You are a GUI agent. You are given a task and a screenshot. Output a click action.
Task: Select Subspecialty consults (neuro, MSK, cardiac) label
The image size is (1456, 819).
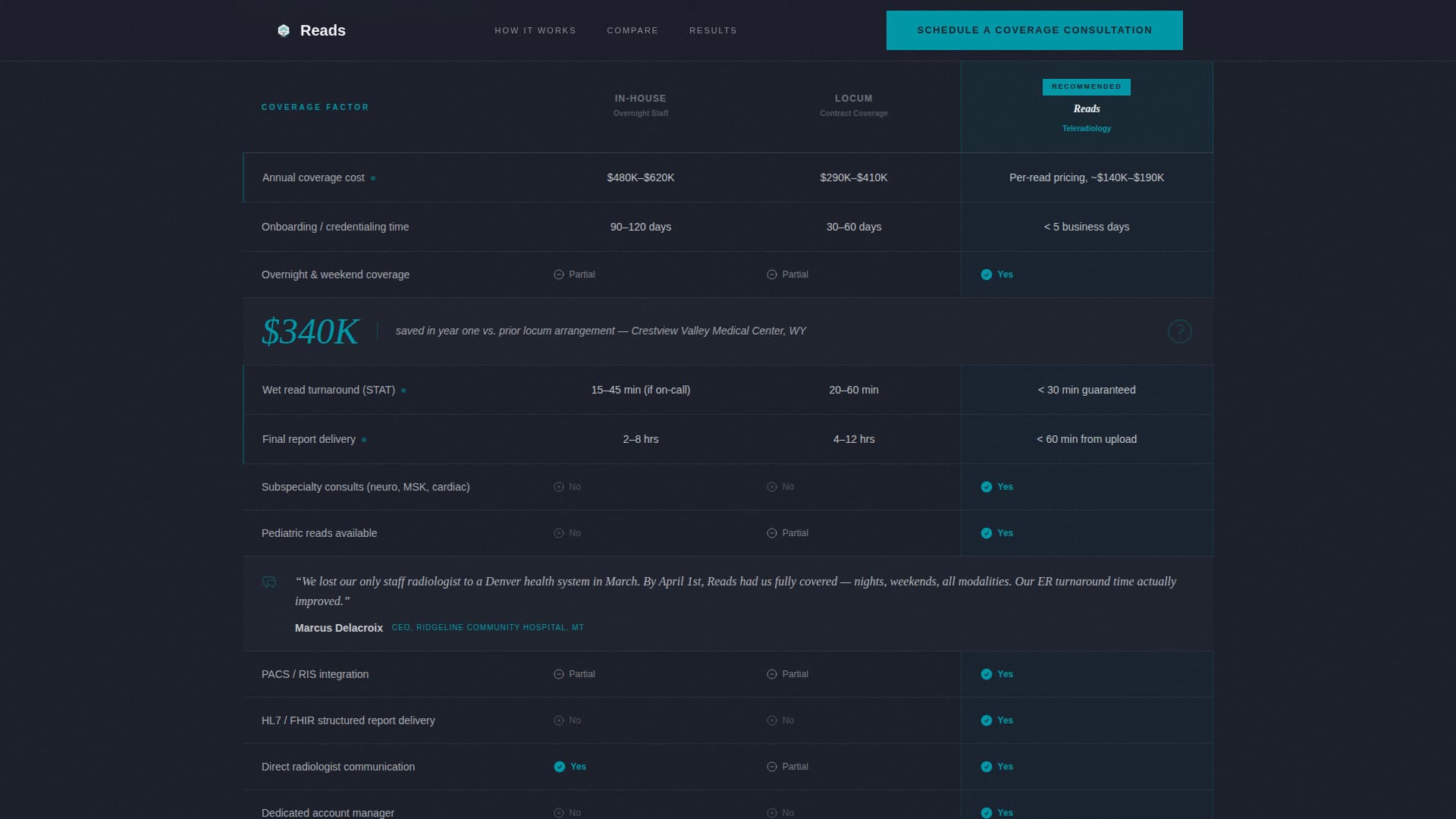tap(366, 487)
